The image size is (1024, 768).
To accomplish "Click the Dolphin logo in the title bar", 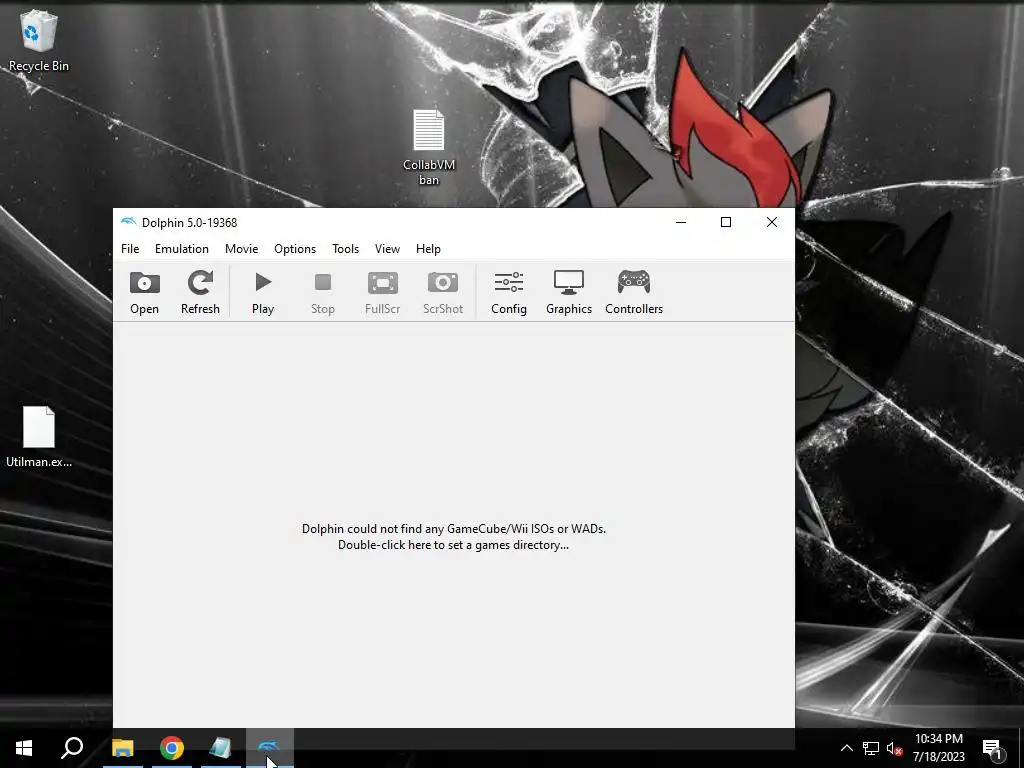I will (x=129, y=222).
